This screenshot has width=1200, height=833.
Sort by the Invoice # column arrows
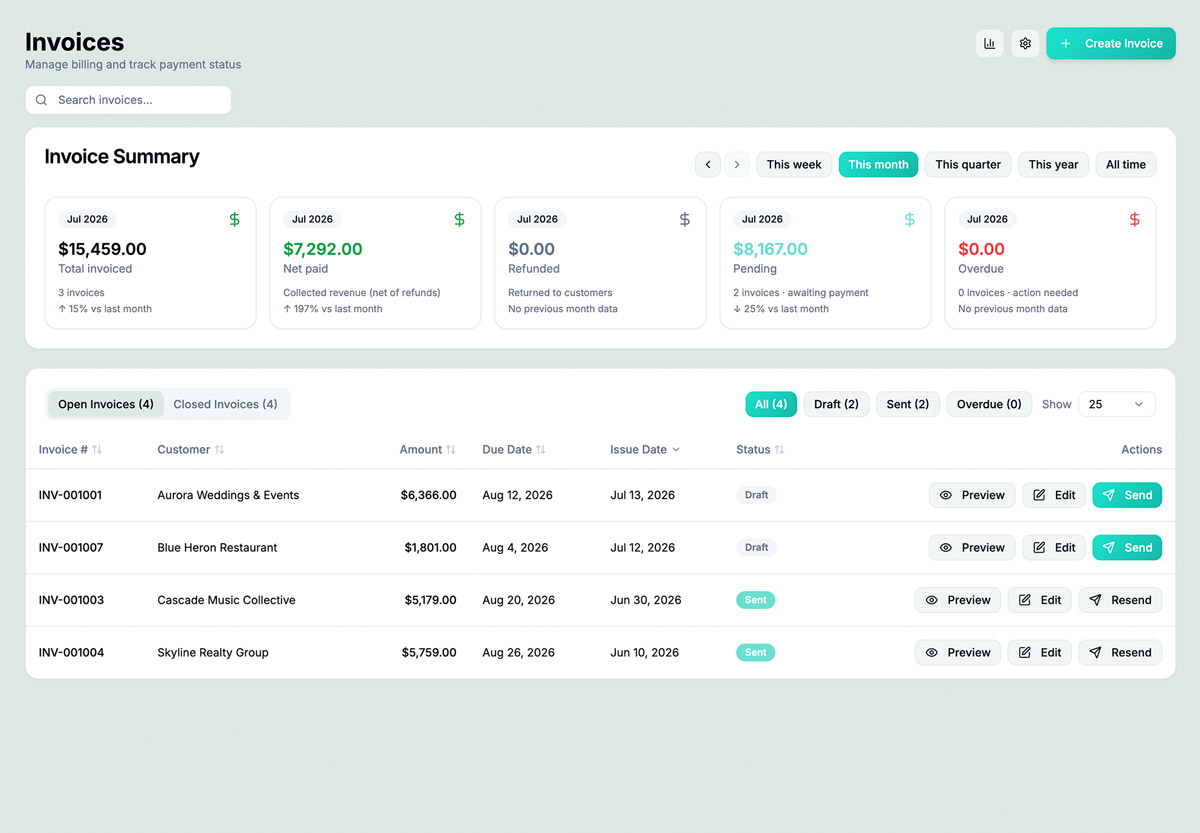pos(97,450)
